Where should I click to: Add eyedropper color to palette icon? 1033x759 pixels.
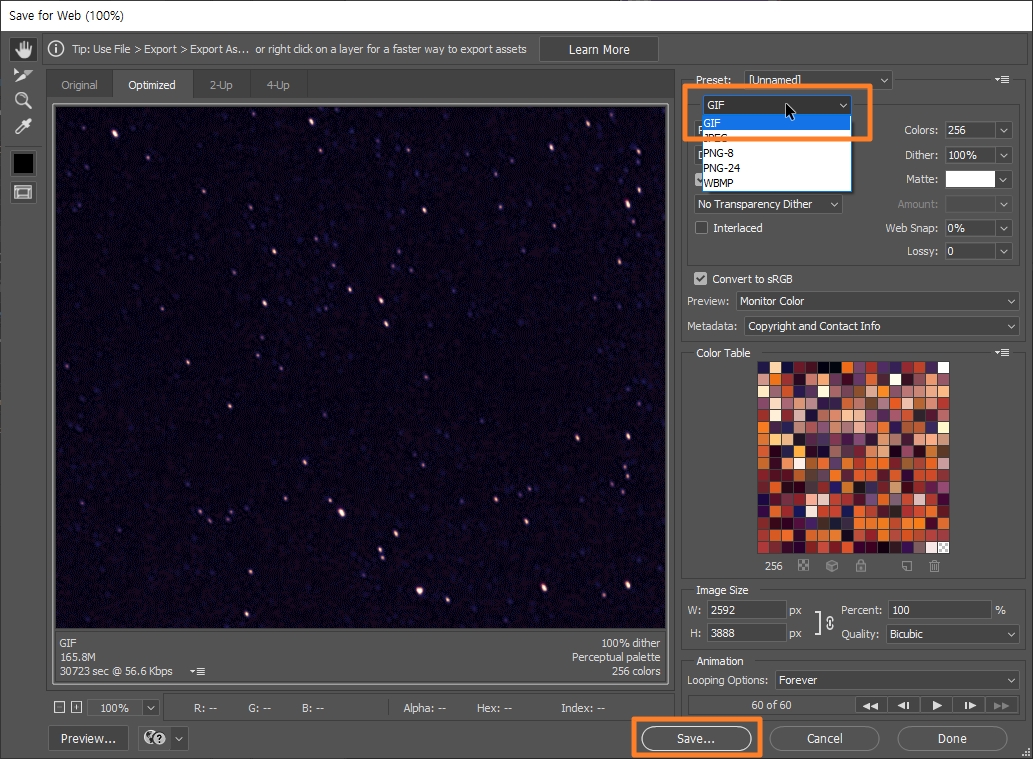(907, 566)
